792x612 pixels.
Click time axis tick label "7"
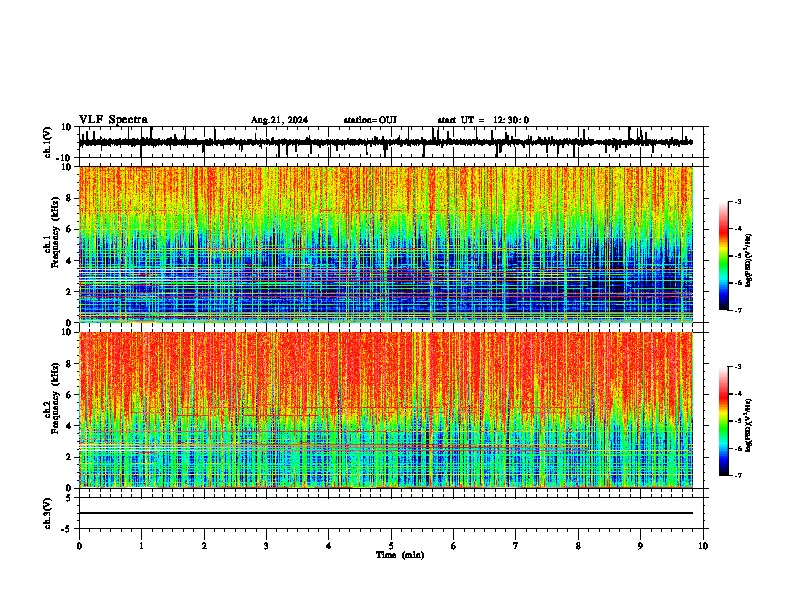[x=516, y=546]
